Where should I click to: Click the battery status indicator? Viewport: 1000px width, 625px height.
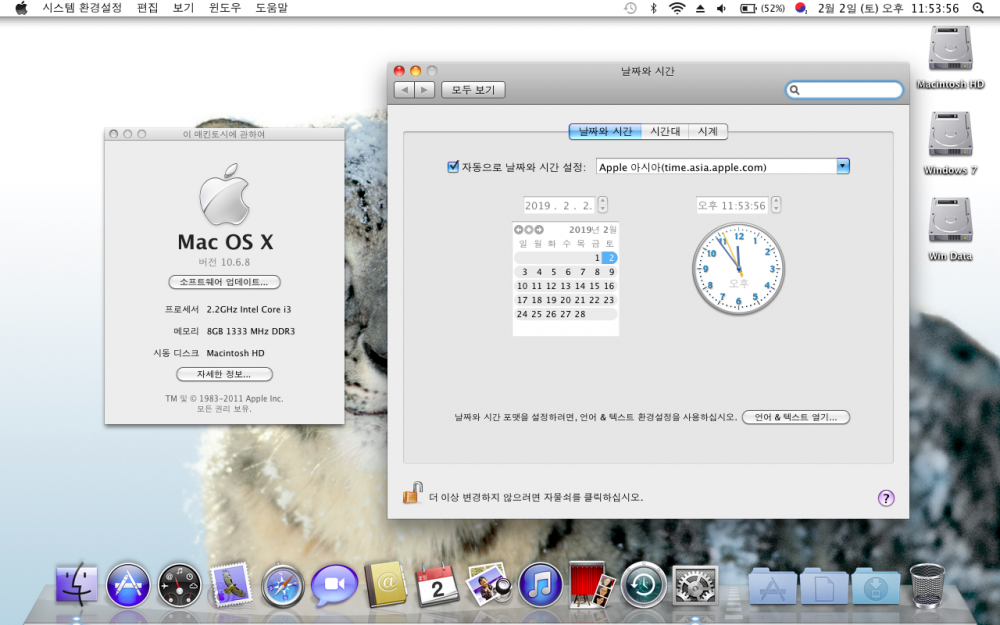click(x=762, y=8)
